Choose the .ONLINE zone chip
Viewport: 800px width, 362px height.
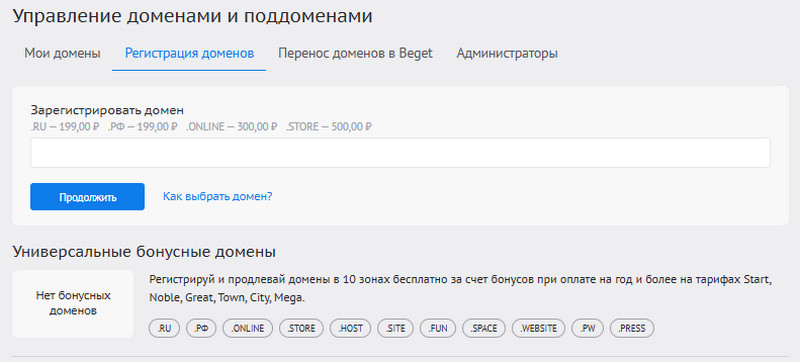coord(247,328)
